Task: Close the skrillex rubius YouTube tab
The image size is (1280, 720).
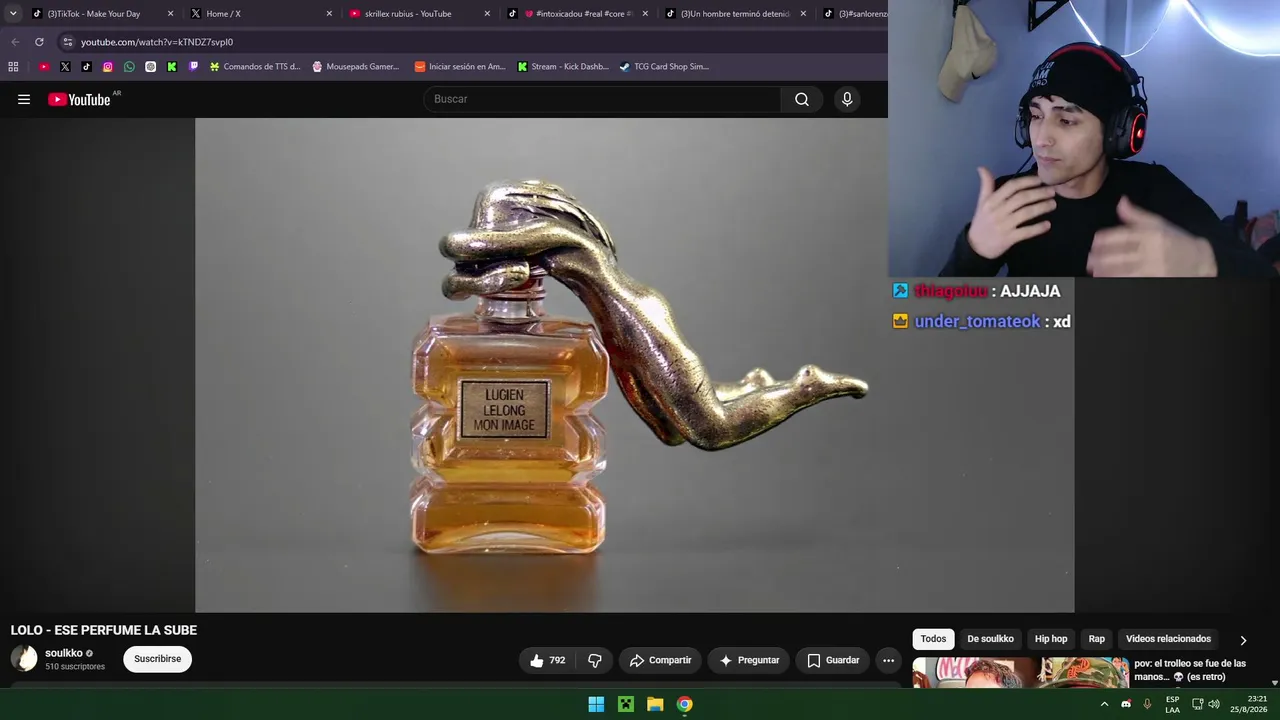Action: pos(487,14)
